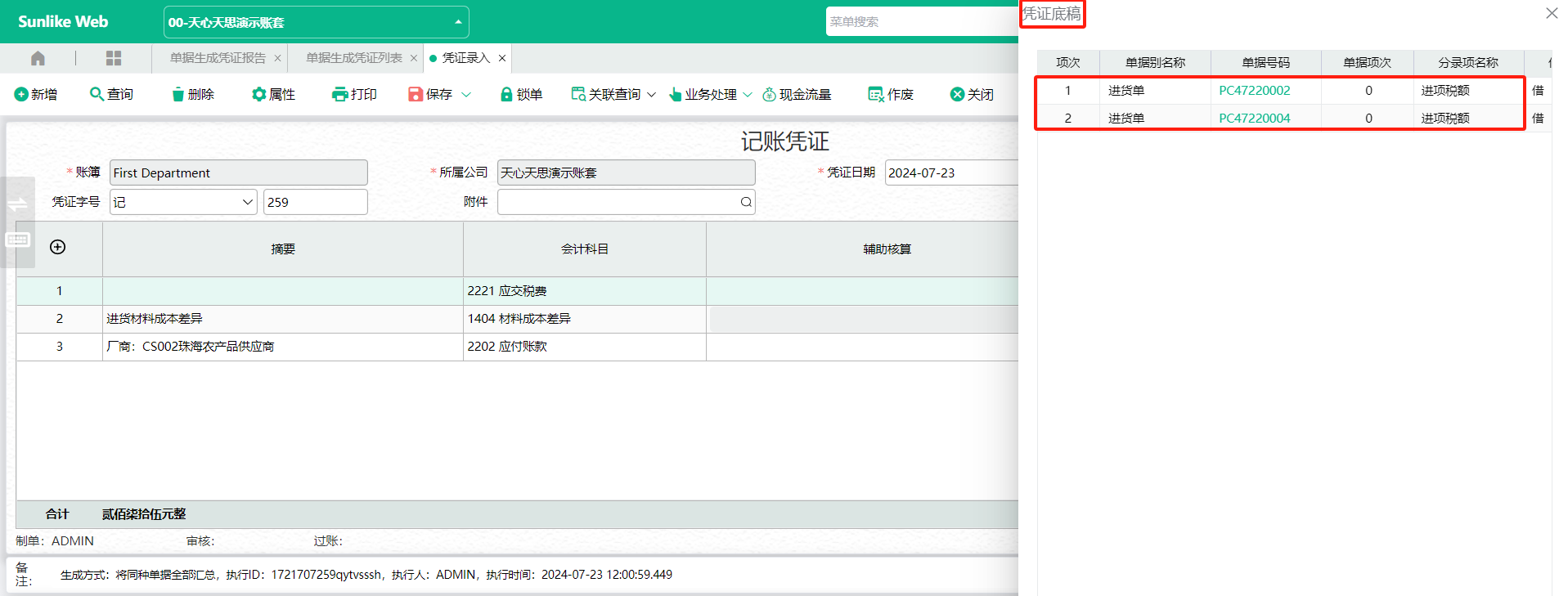The width and height of the screenshot is (1568, 596).
Task: Click the keyboard sidebar icon
Action: (x=17, y=240)
